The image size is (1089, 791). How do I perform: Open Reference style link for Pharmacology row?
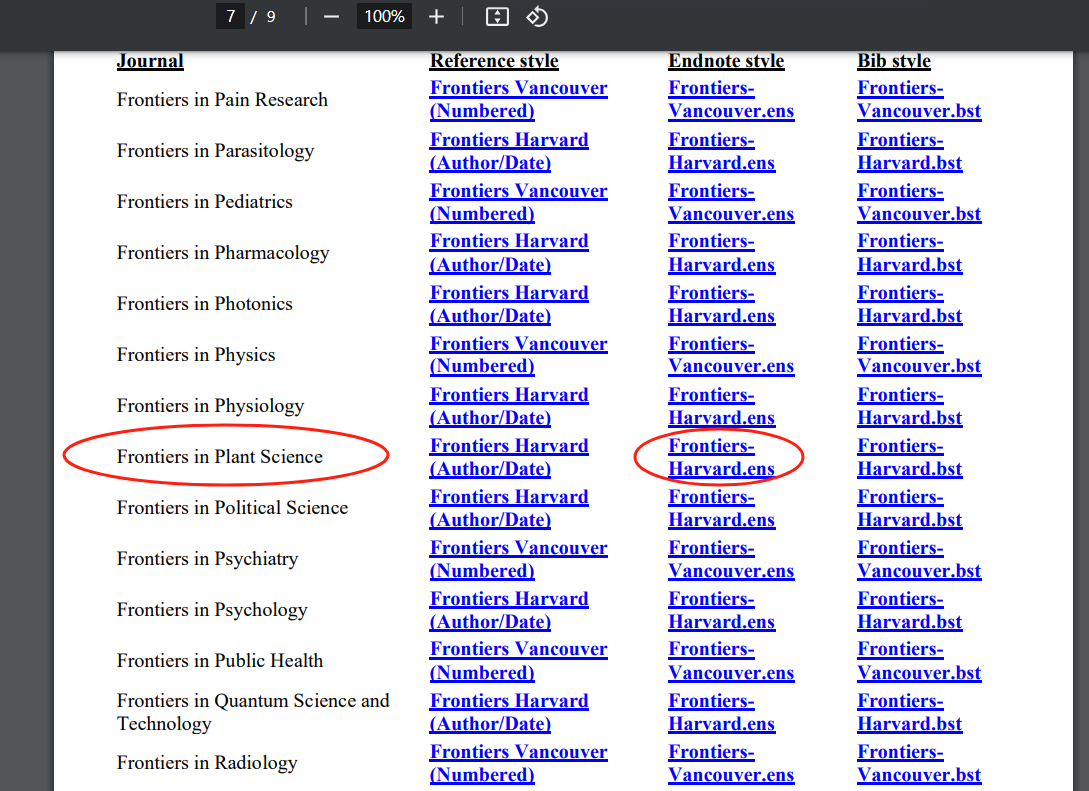pyautogui.click(x=509, y=253)
